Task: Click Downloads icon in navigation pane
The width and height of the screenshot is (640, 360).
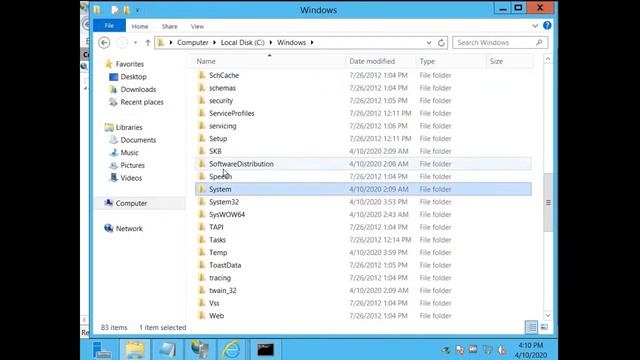Action: click(113, 89)
